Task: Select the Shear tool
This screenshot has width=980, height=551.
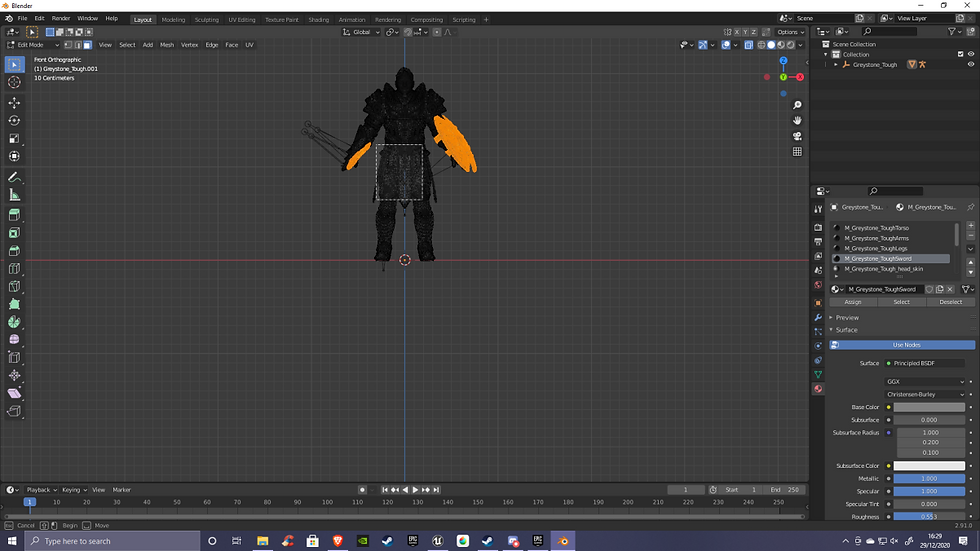Action: (x=14, y=394)
